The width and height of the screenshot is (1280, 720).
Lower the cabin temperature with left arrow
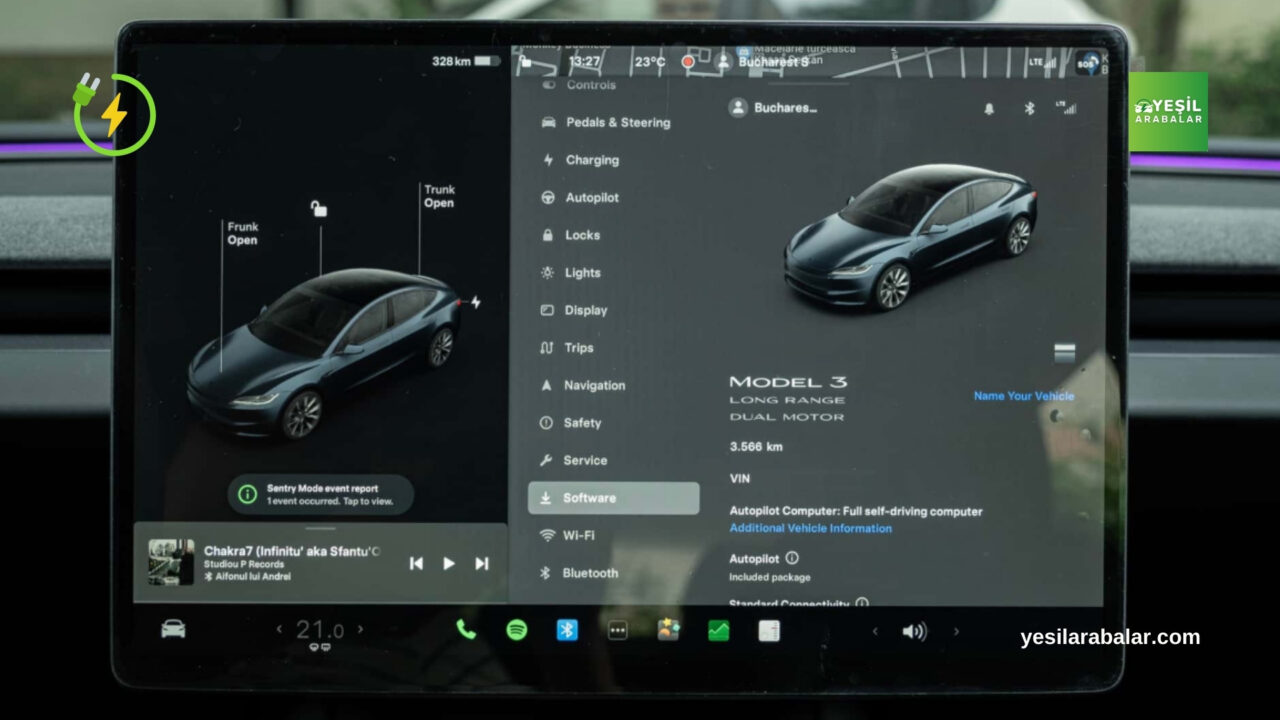click(x=279, y=630)
